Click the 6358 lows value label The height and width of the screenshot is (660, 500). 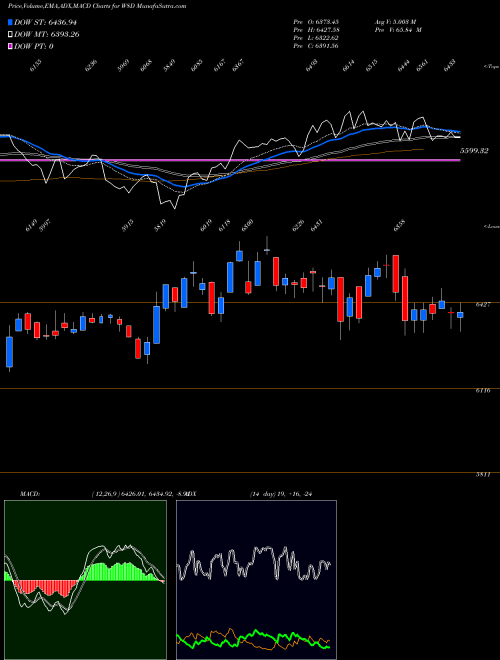coord(399,226)
